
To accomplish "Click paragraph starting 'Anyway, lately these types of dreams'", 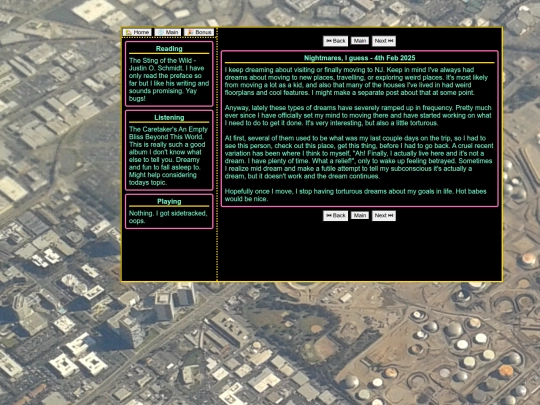I will (x=358, y=115).
